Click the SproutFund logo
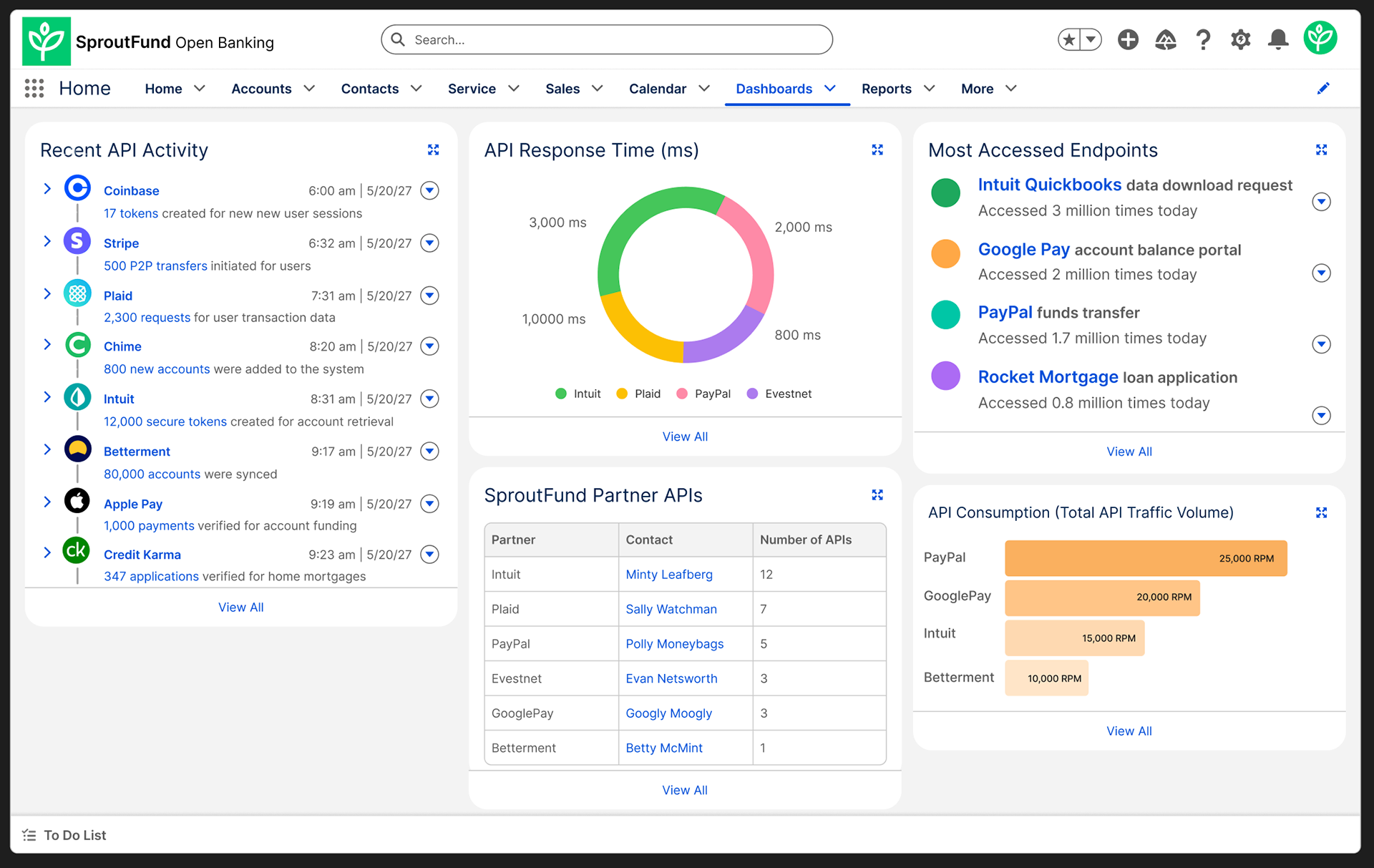This screenshot has width=1374, height=868. pyautogui.click(x=47, y=41)
